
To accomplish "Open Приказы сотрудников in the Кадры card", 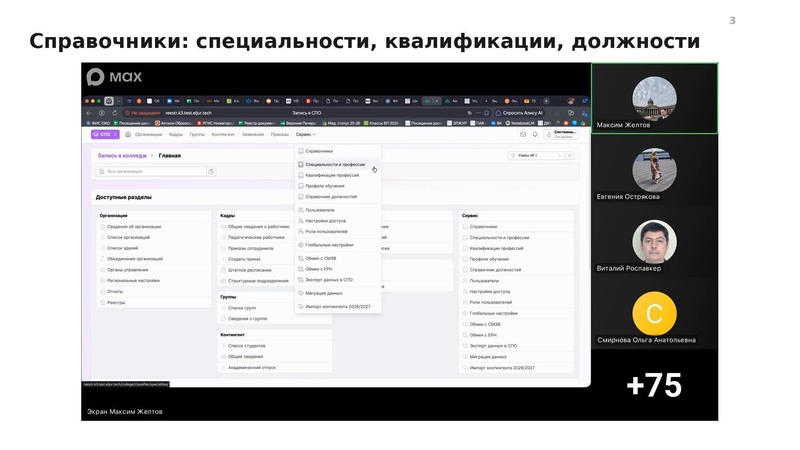I will pyautogui.click(x=251, y=248).
